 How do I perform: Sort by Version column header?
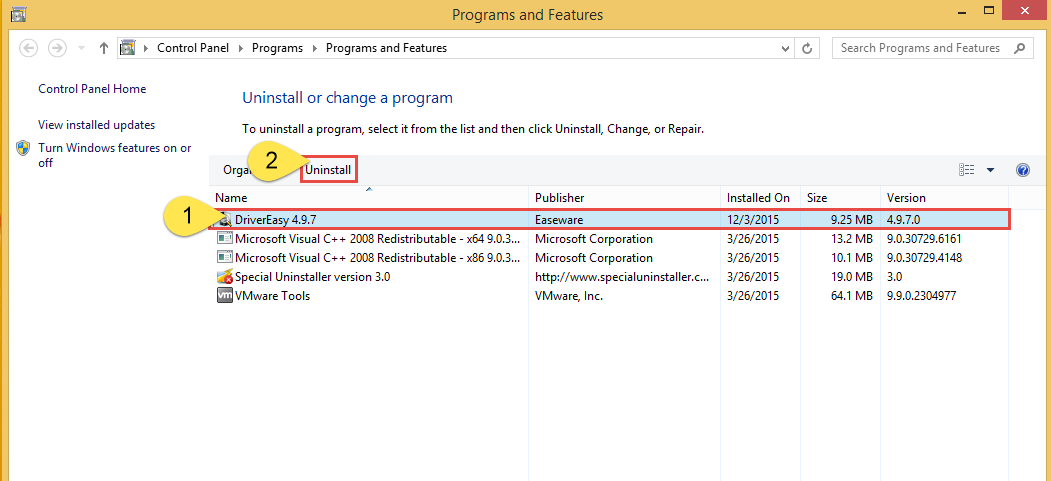click(x=944, y=198)
